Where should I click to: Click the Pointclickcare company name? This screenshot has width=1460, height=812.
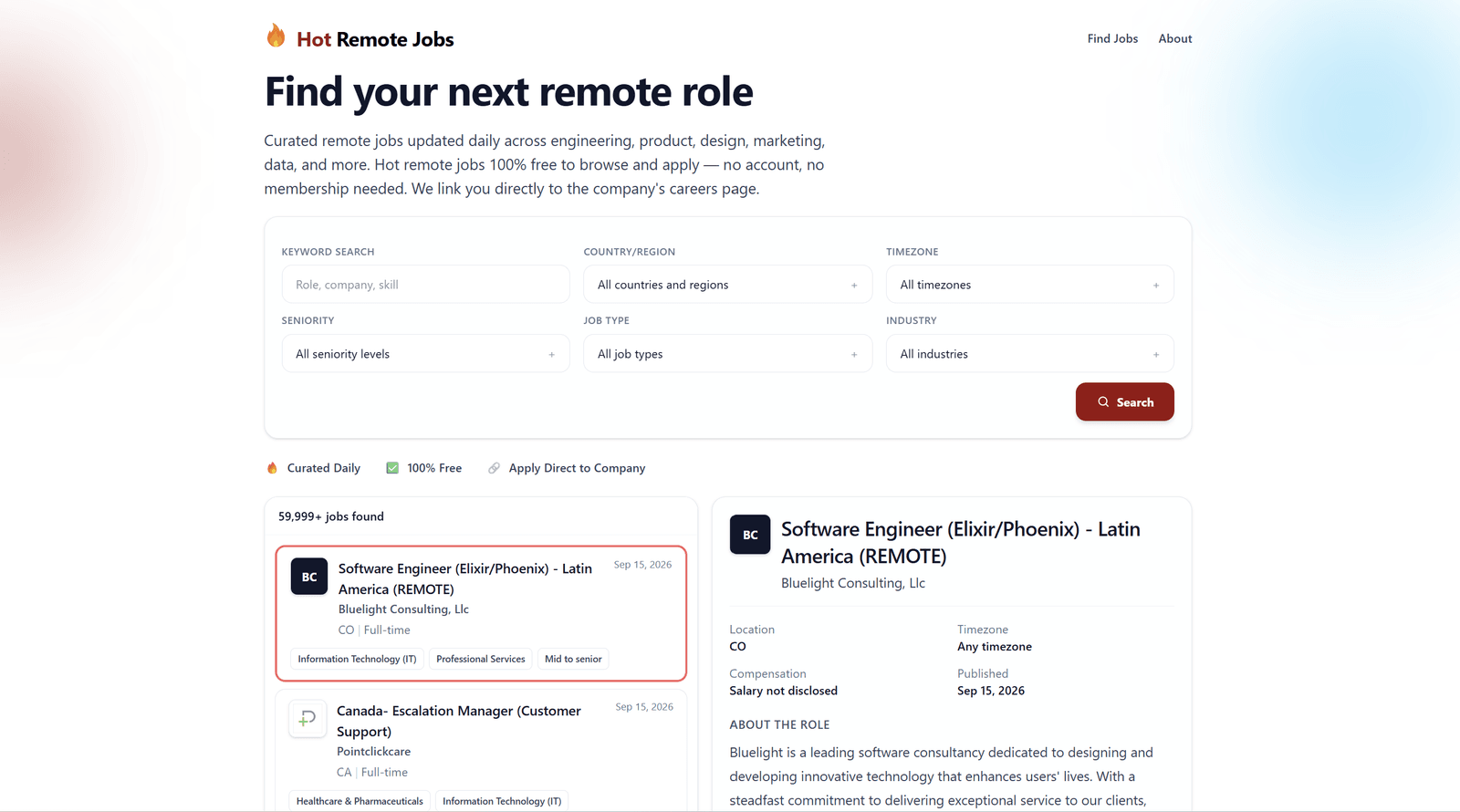coord(373,752)
